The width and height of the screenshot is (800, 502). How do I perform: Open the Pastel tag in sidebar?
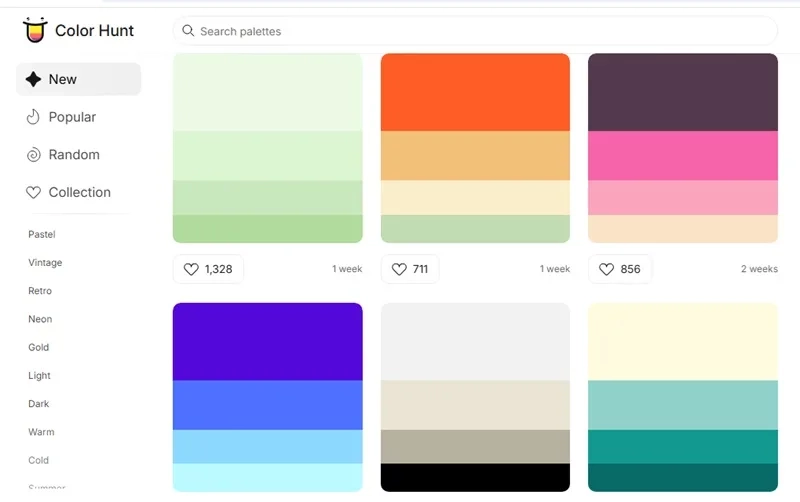point(42,235)
